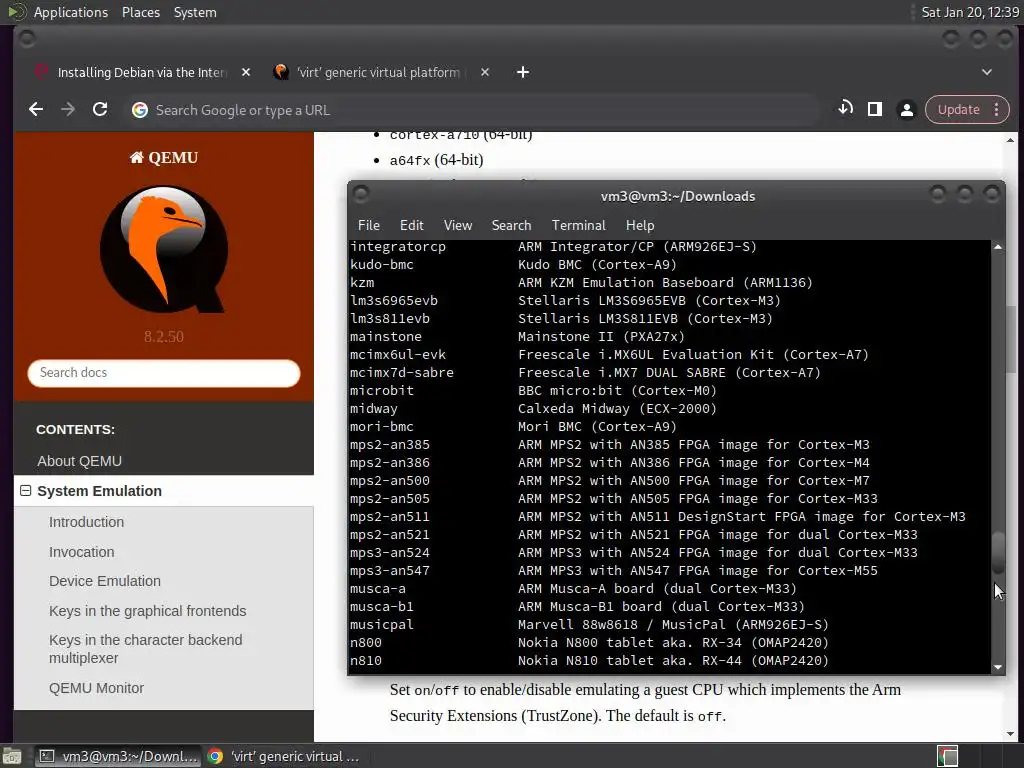
Task: Collapse the System Emulation section
Action: (25, 490)
